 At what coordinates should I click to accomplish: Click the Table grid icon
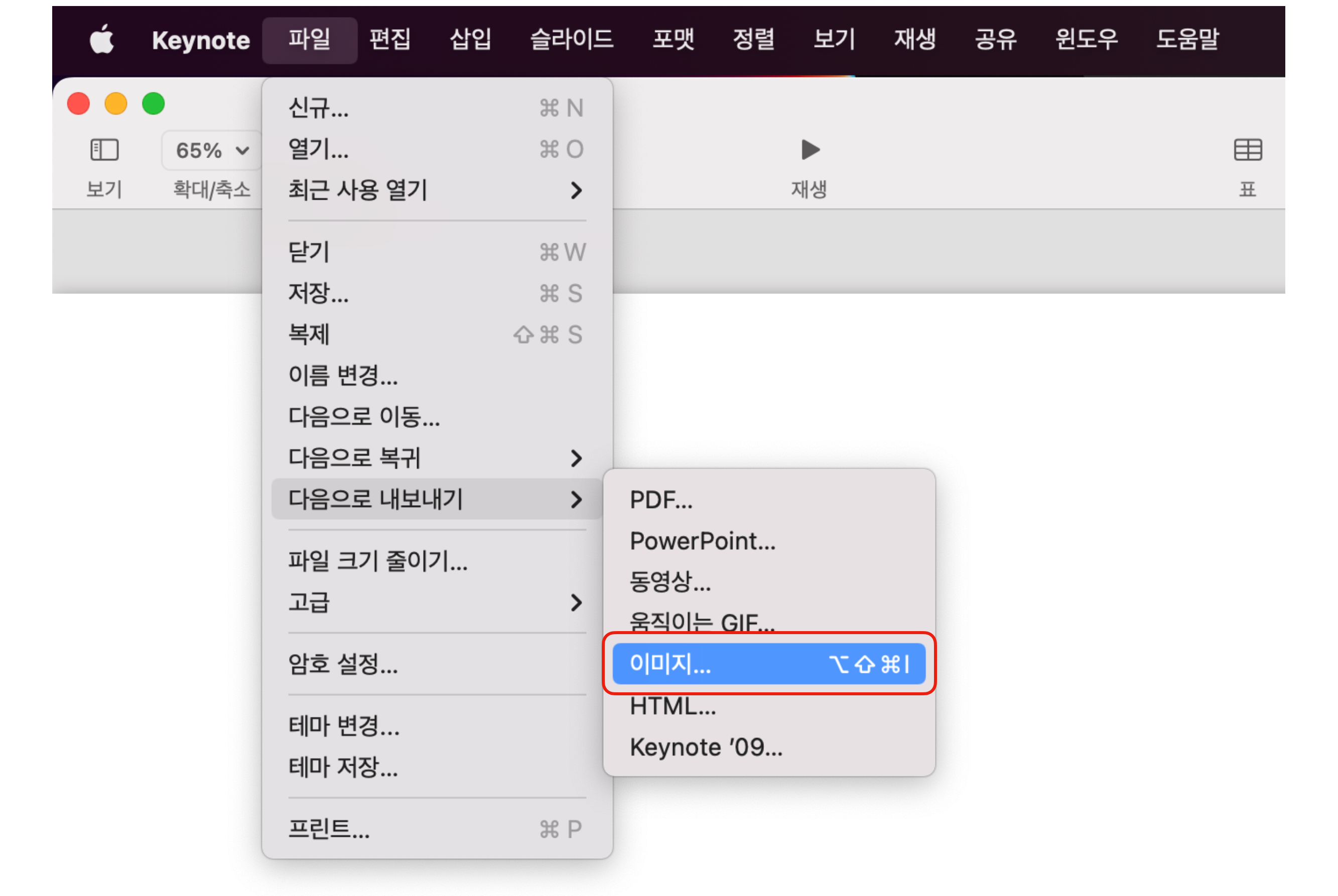[1247, 151]
